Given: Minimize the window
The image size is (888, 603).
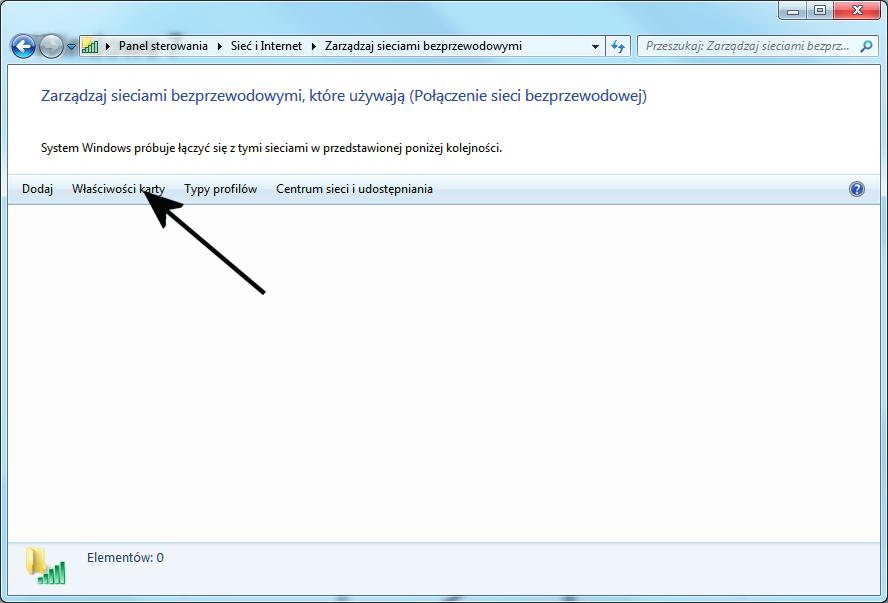Looking at the screenshot, I should pyautogui.click(x=793, y=11).
